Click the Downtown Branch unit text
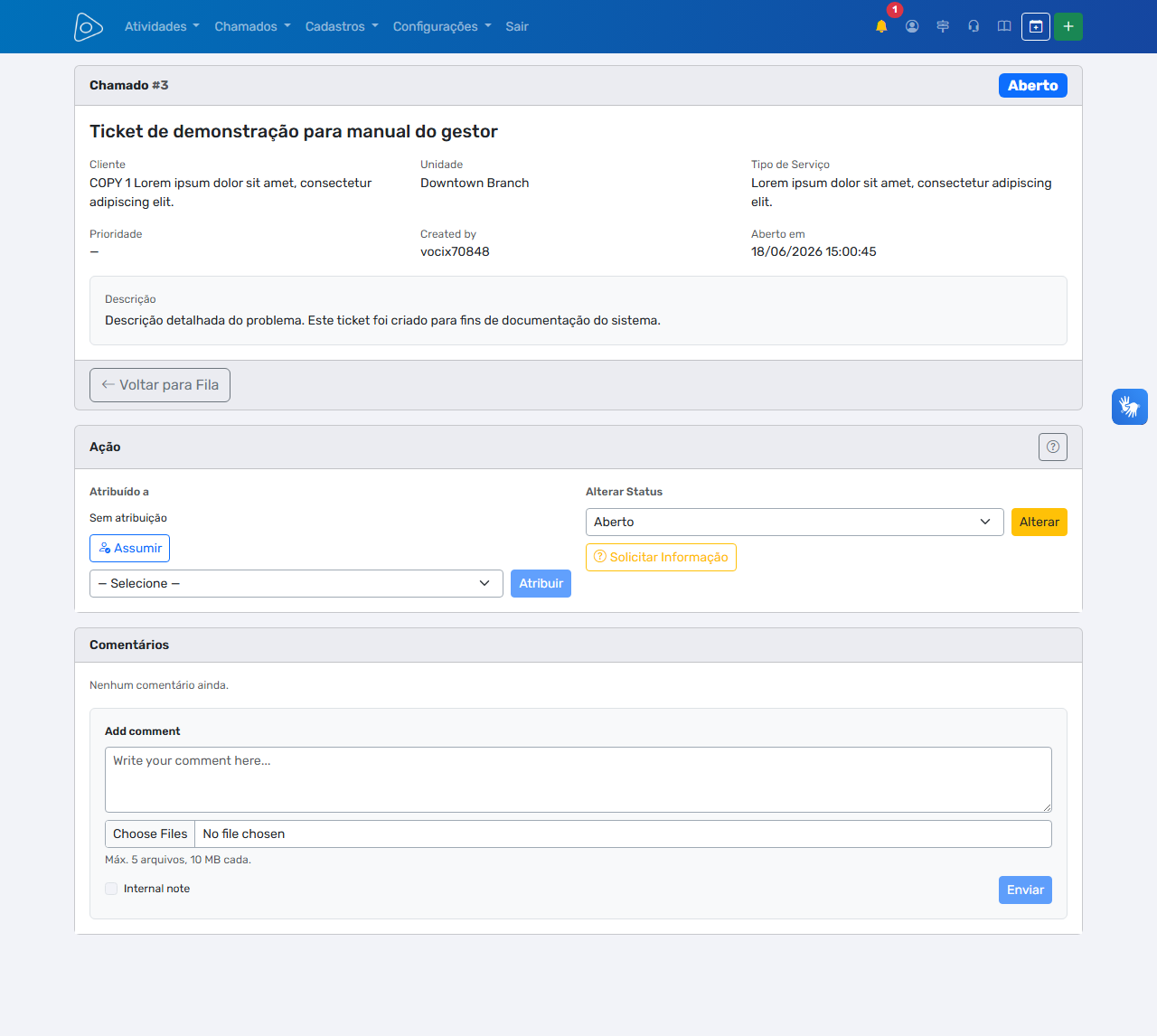The height and width of the screenshot is (1036, 1157). click(x=475, y=183)
